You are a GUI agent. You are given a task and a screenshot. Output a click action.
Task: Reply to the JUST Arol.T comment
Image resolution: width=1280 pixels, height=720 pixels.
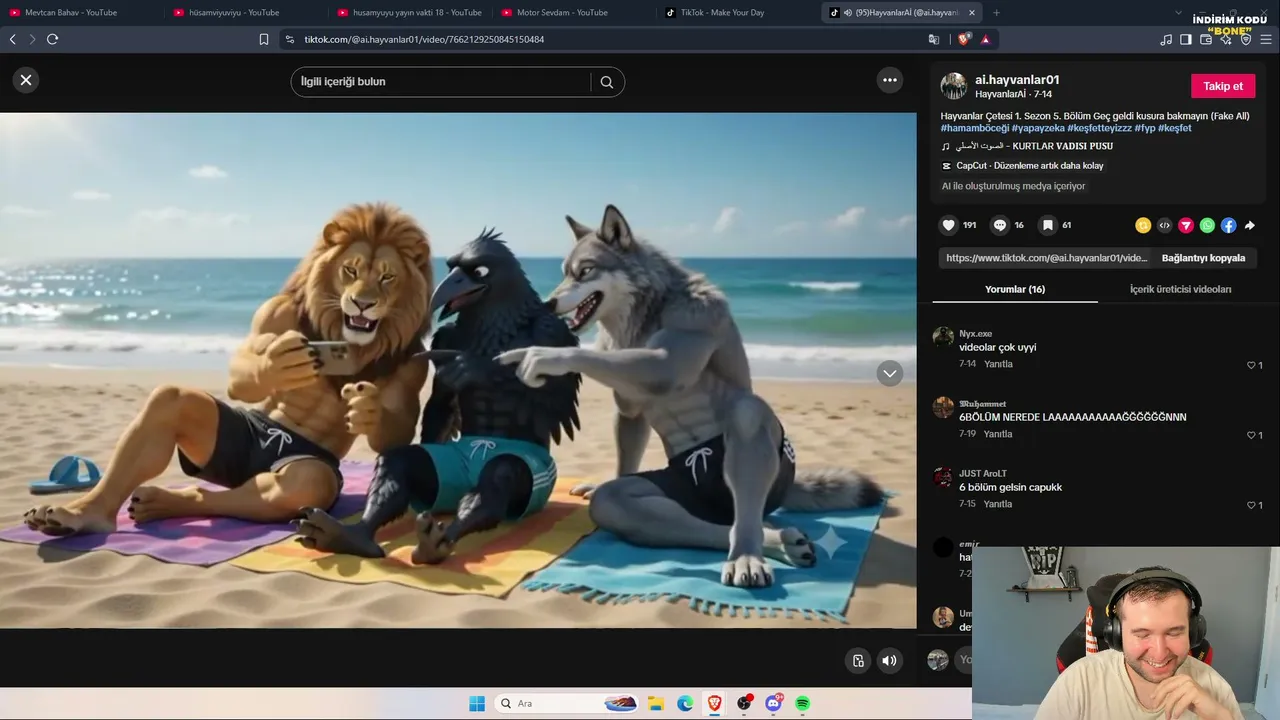(998, 504)
